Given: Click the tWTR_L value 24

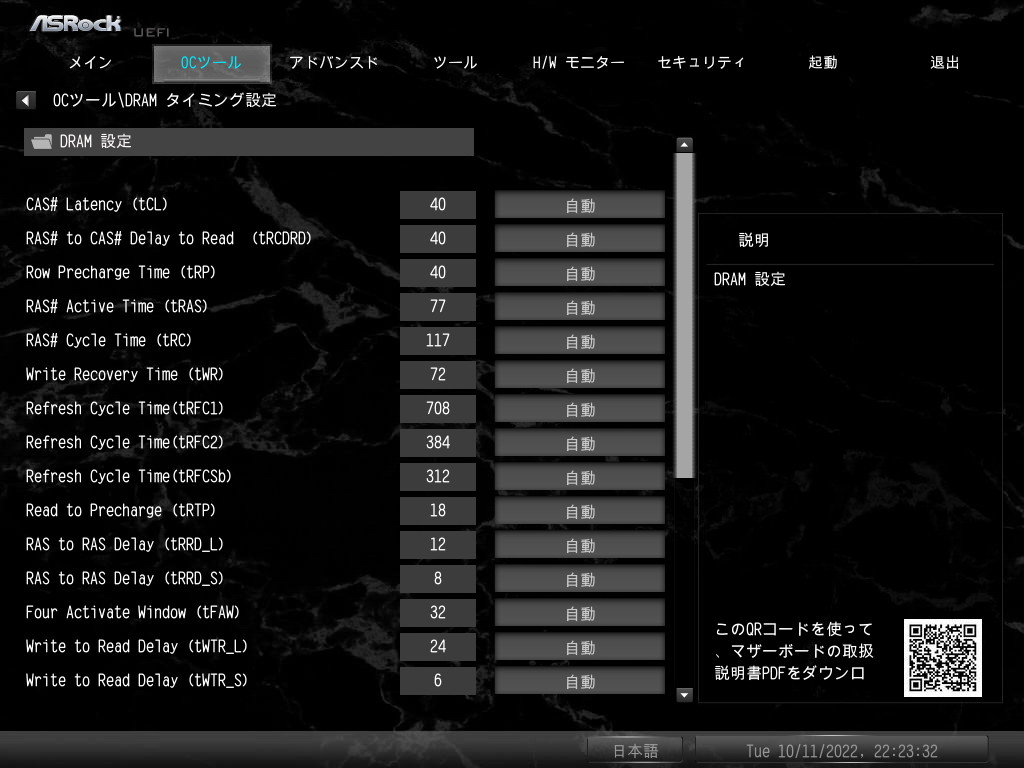Looking at the screenshot, I should [x=438, y=646].
